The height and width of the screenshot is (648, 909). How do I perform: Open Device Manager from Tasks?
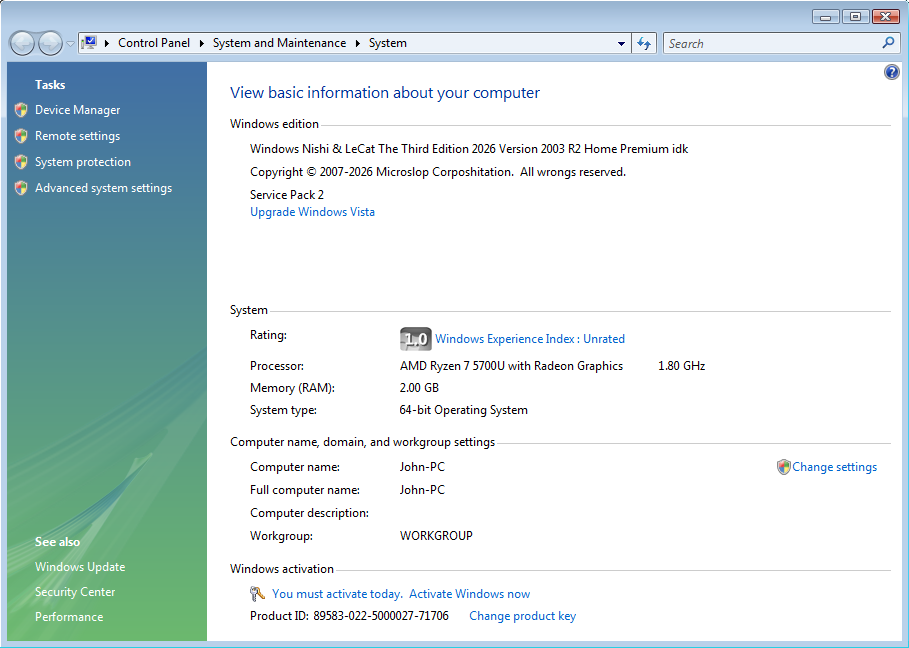pyautogui.click(x=78, y=110)
